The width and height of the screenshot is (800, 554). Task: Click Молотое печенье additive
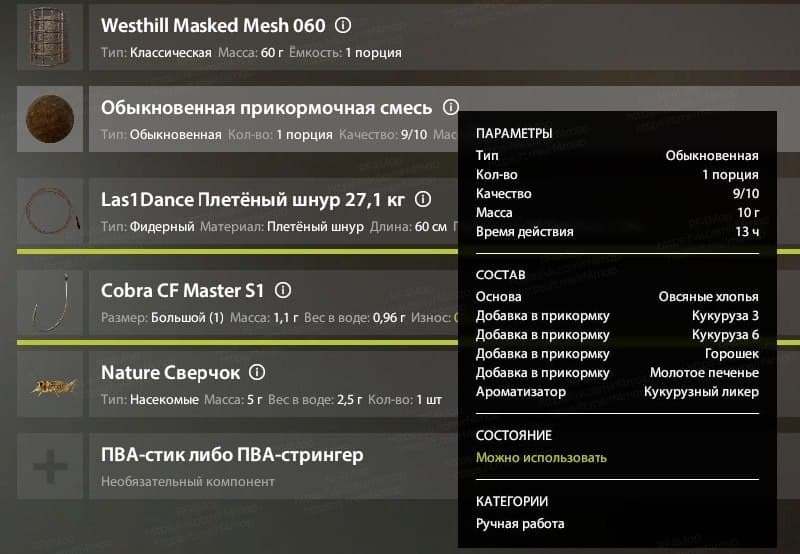704,372
